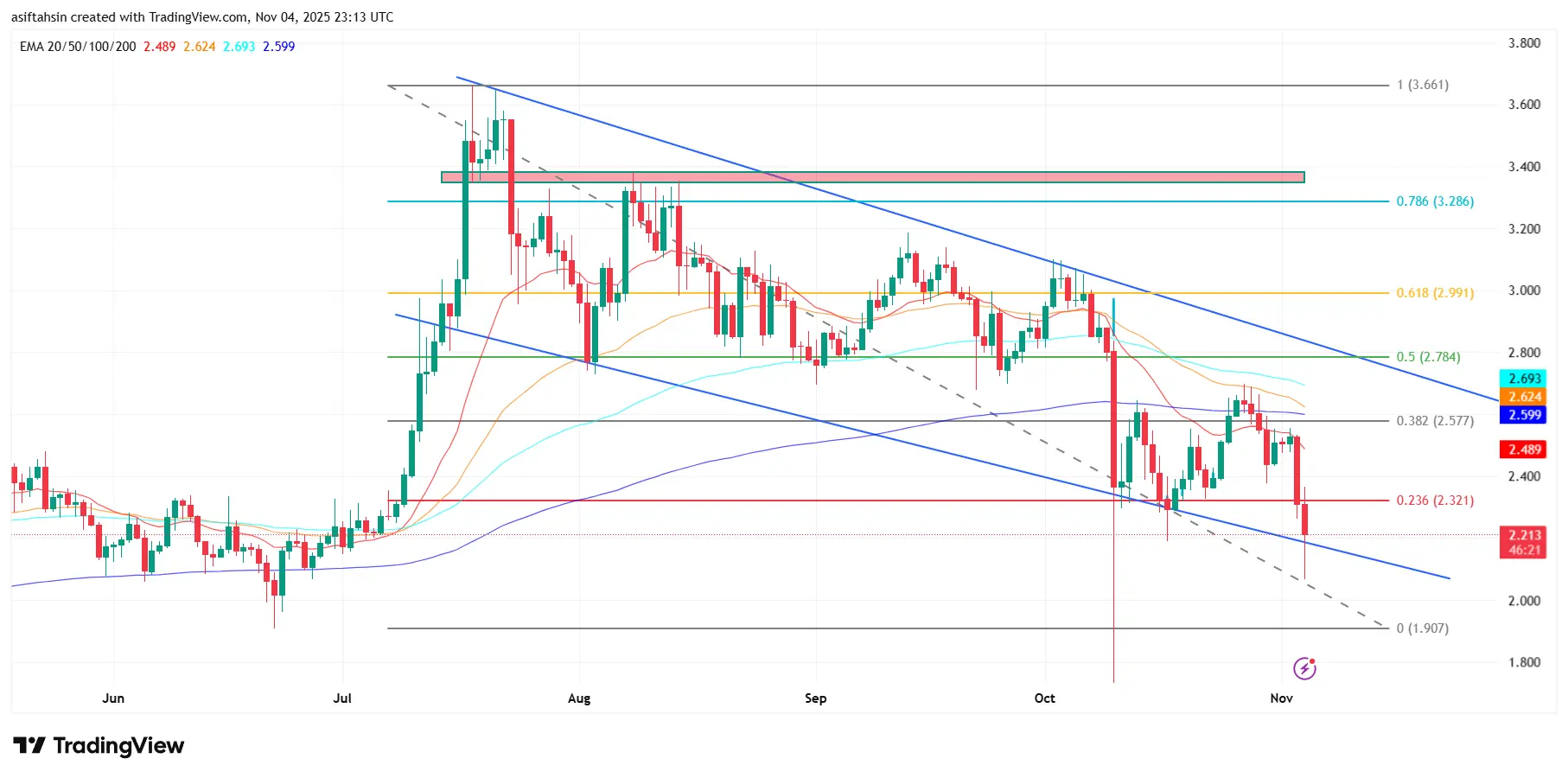Select the 0.618 (2.991) Fibonacci level label
This screenshot has width=1568, height=778.
pyautogui.click(x=1435, y=293)
